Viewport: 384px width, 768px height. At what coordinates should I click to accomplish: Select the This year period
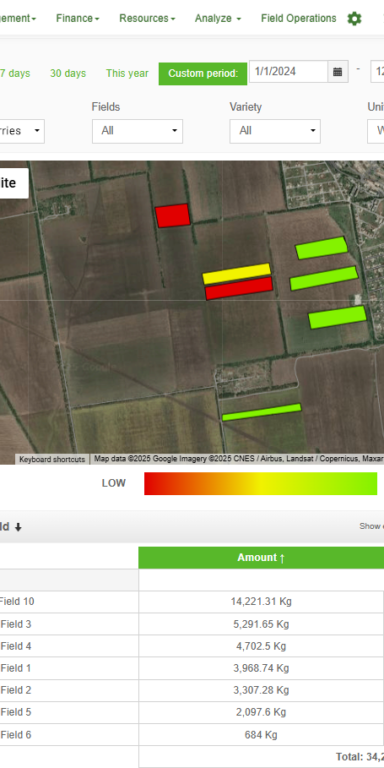[127, 73]
